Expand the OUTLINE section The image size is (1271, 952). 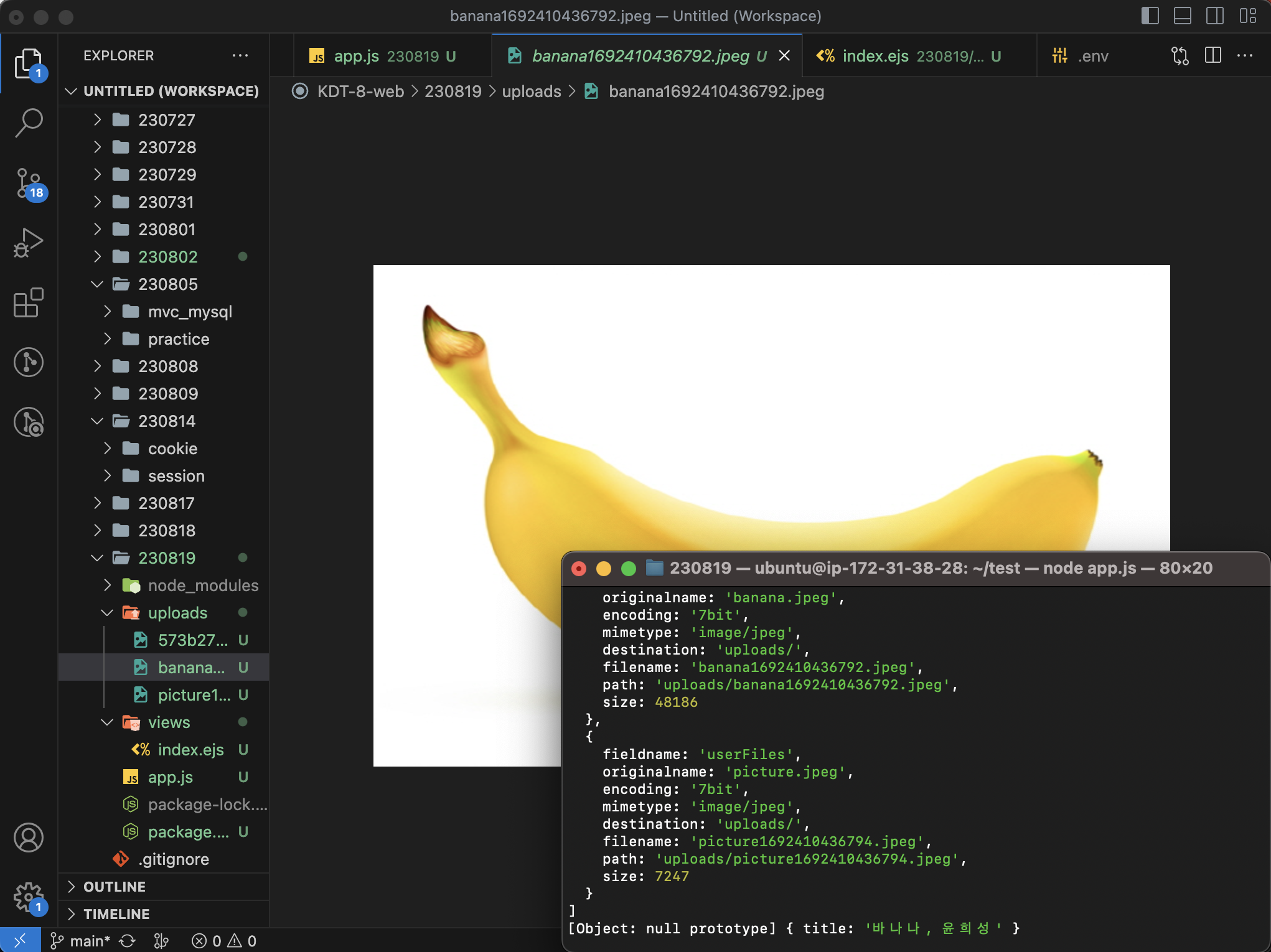164,887
